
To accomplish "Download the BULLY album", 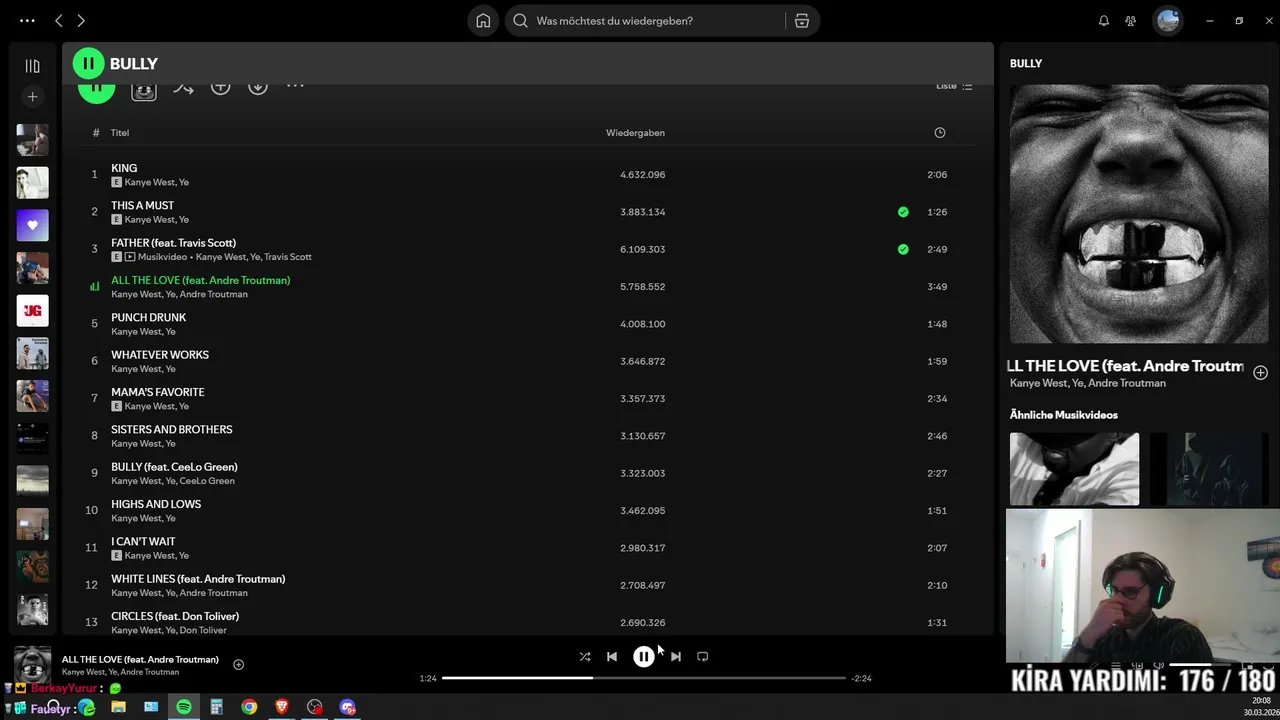I will point(258,86).
